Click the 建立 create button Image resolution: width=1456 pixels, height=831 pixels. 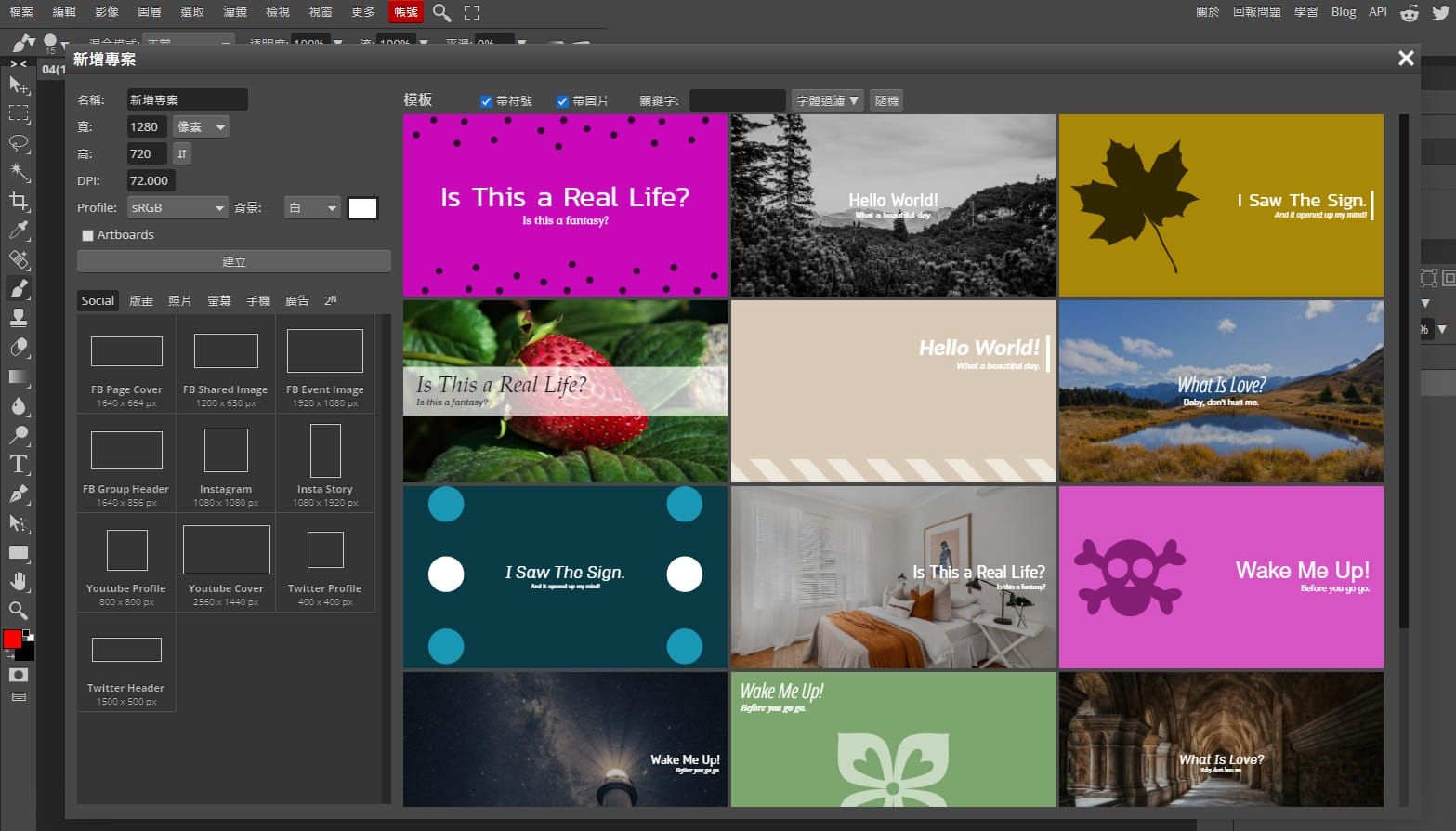[x=234, y=261]
